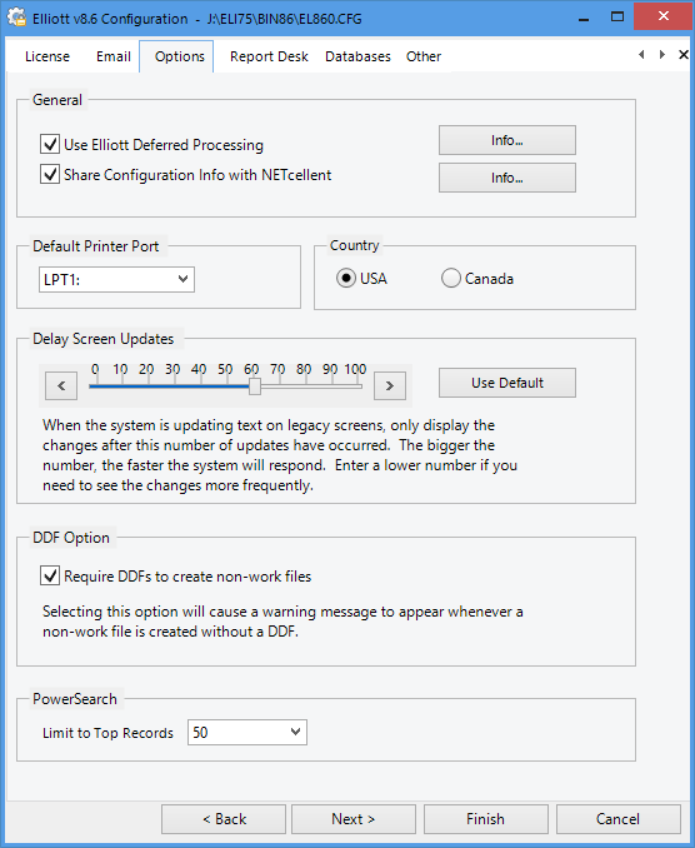Image resolution: width=695 pixels, height=848 pixels.
Task: Close the tab strip with the X icon
Action: pyautogui.click(x=684, y=55)
